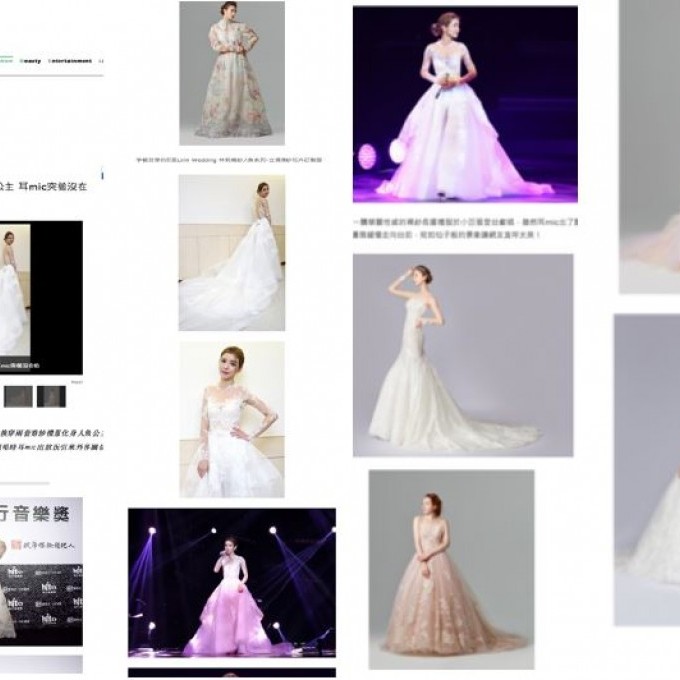View the blush pink lace ball gown photo

pyautogui.click(x=450, y=568)
